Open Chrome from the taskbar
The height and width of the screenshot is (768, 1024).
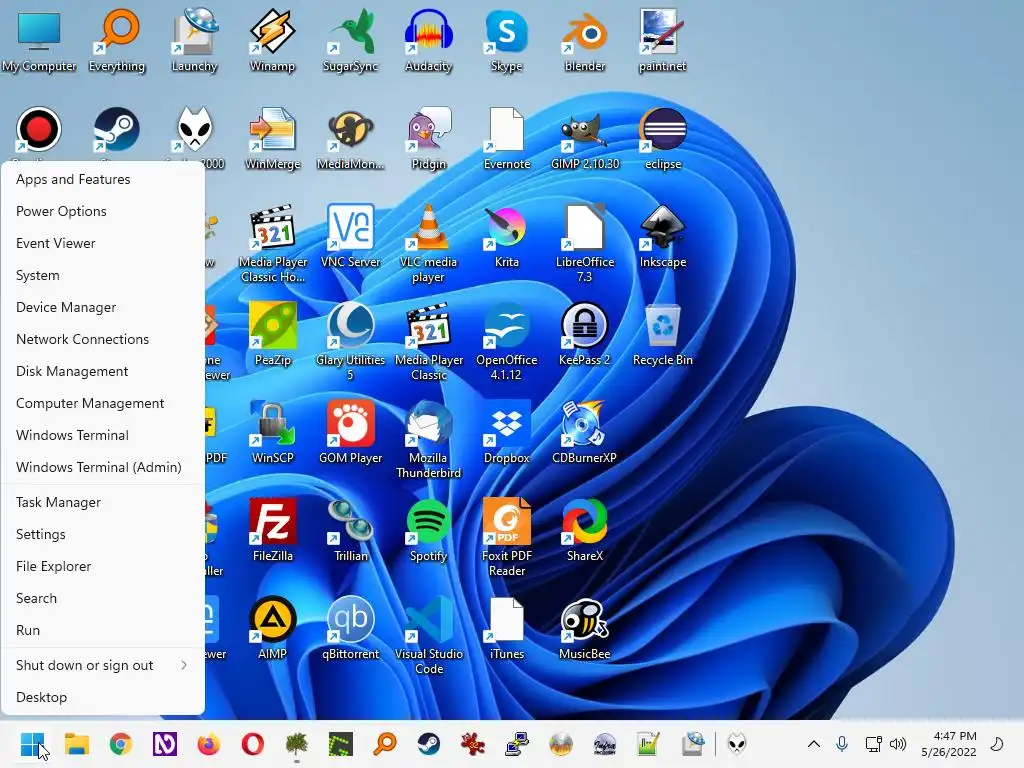pyautogui.click(x=121, y=744)
